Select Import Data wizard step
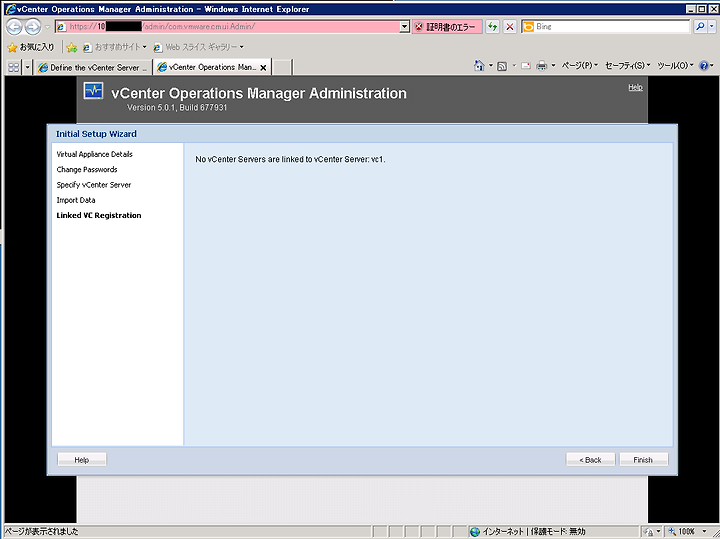The height and width of the screenshot is (539, 720). [x=76, y=200]
